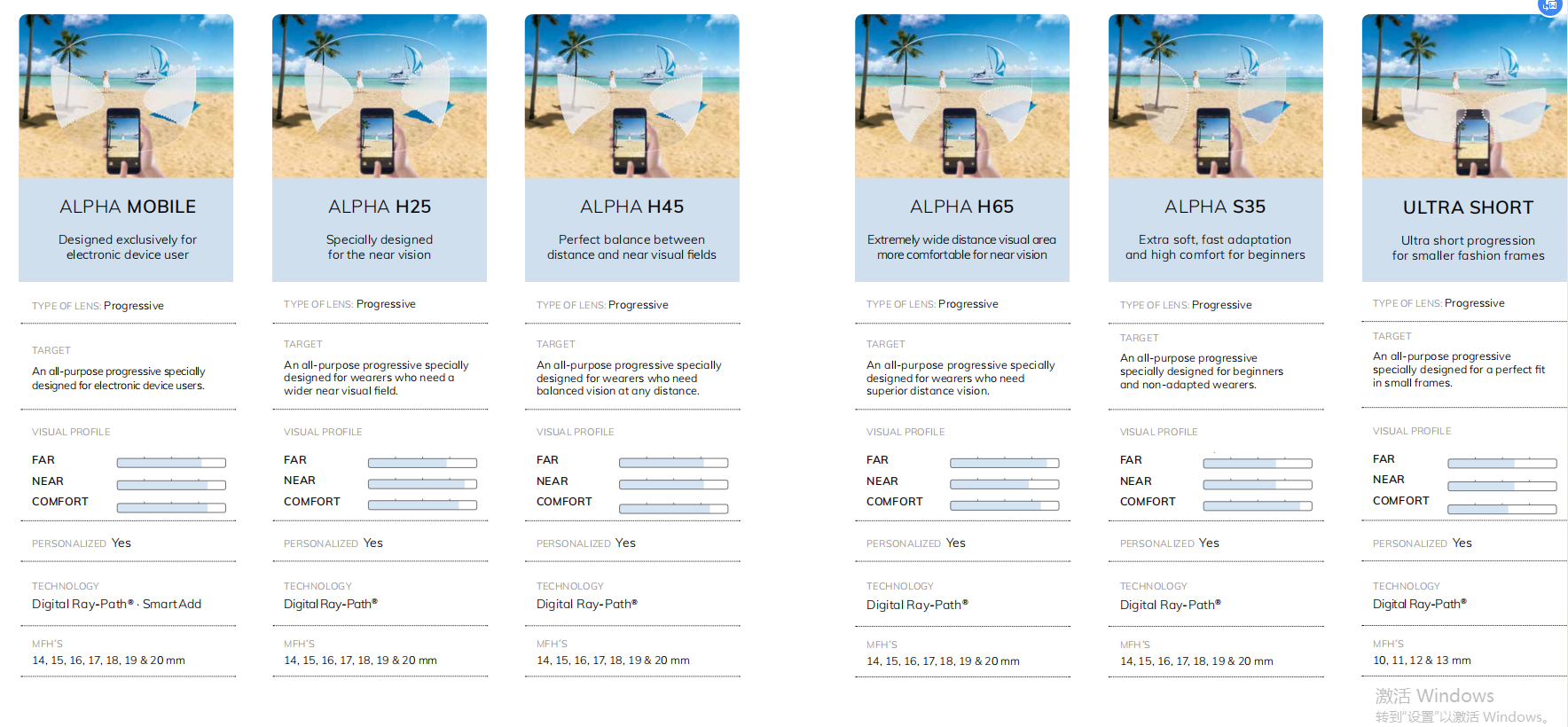Click the COMFORT bar under Alpha S35
The height and width of the screenshot is (727, 1568).
pos(1258,505)
